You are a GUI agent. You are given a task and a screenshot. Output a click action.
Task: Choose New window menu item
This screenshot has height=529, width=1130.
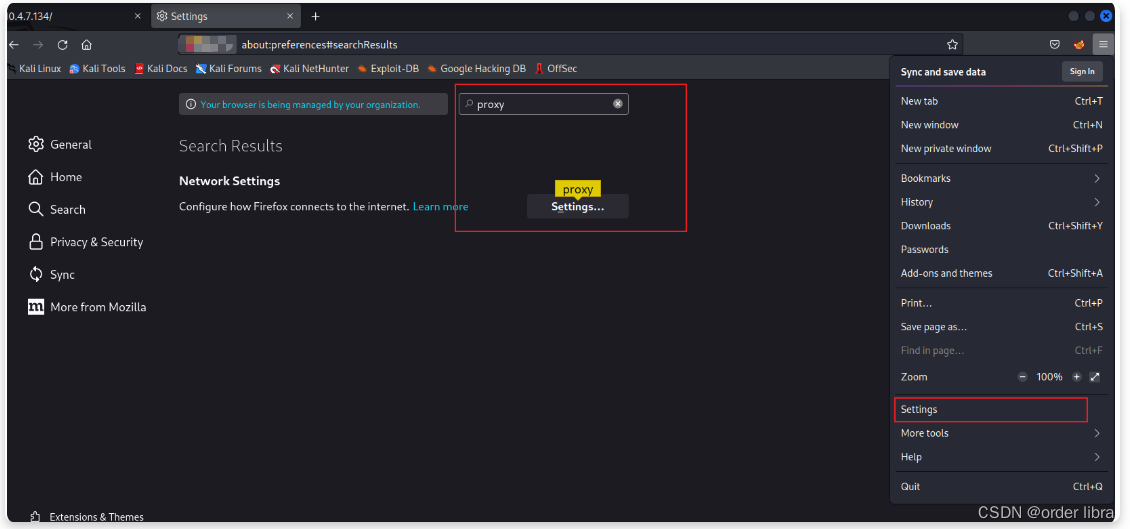click(x=1002, y=125)
